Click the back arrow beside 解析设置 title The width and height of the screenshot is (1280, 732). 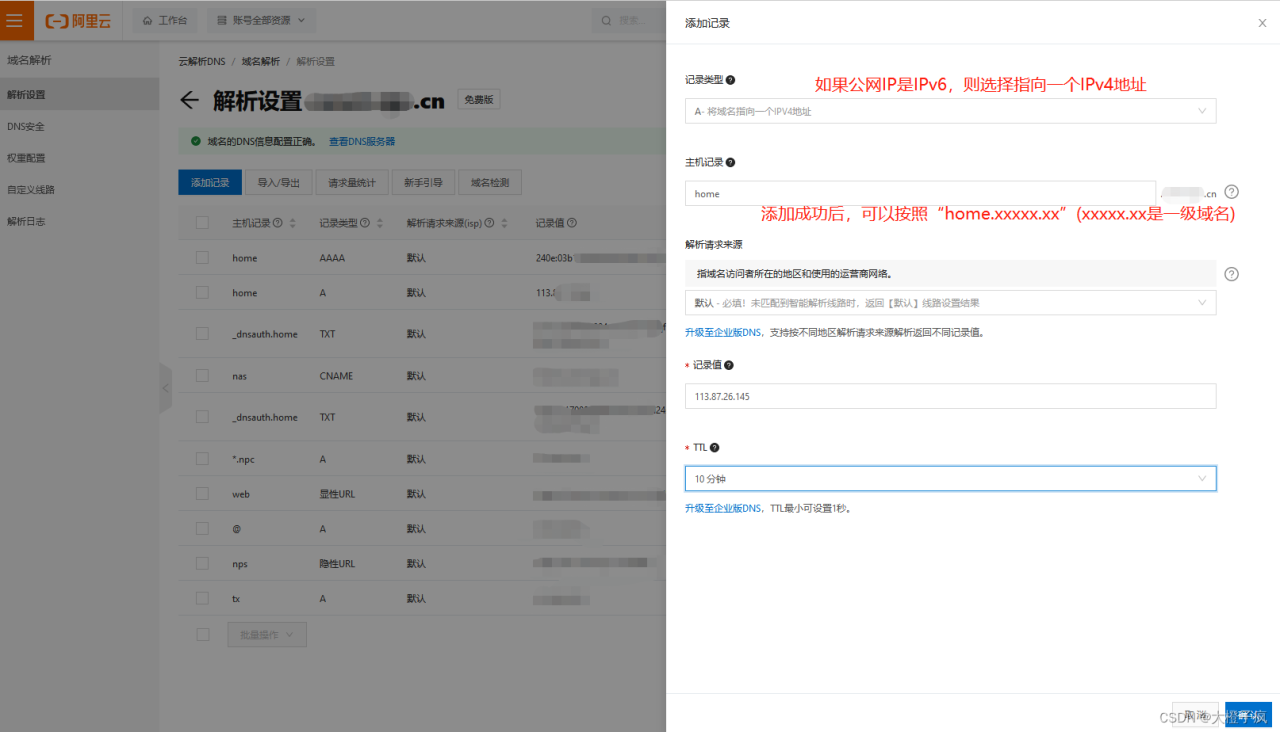tap(191, 99)
